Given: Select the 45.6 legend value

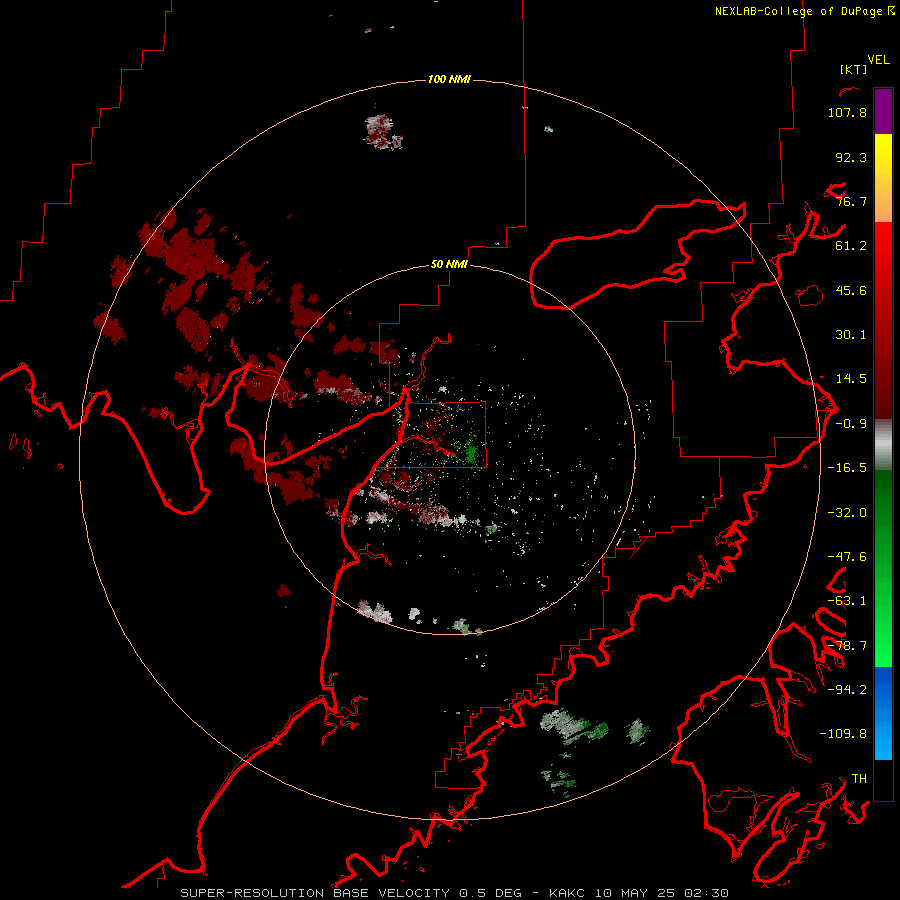Looking at the screenshot, I should [x=851, y=290].
